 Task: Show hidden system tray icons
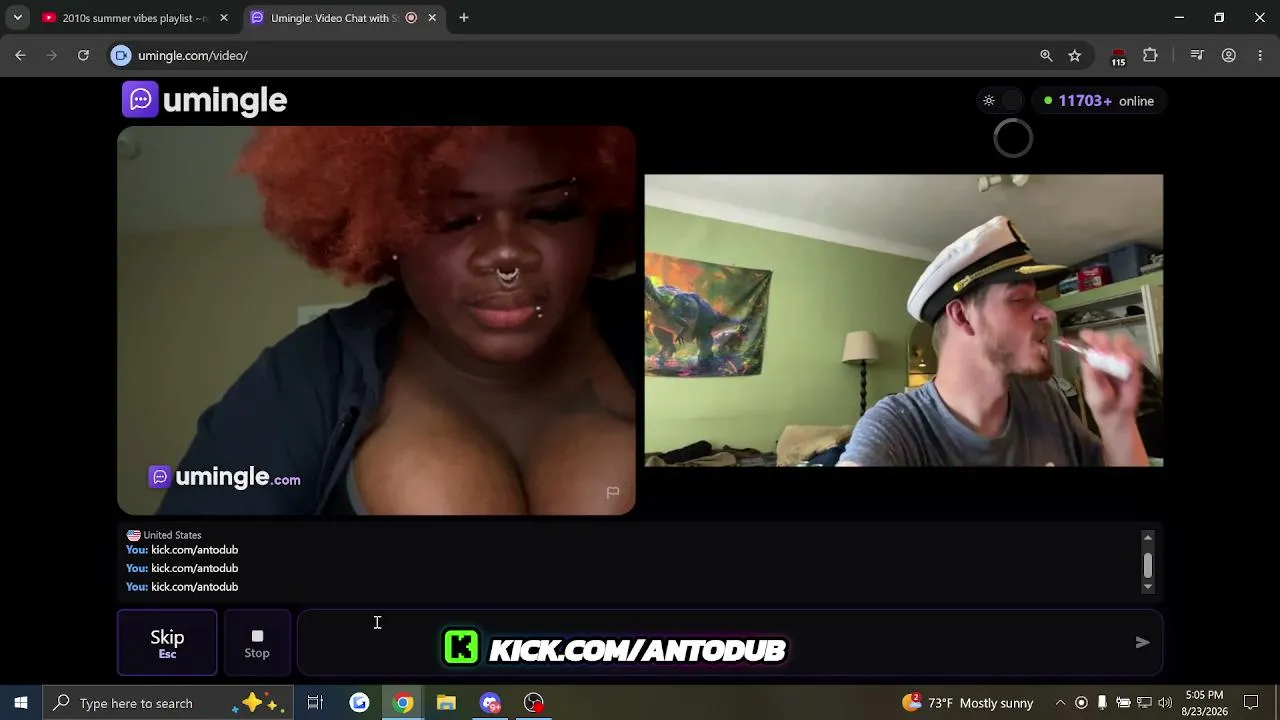(x=1060, y=703)
